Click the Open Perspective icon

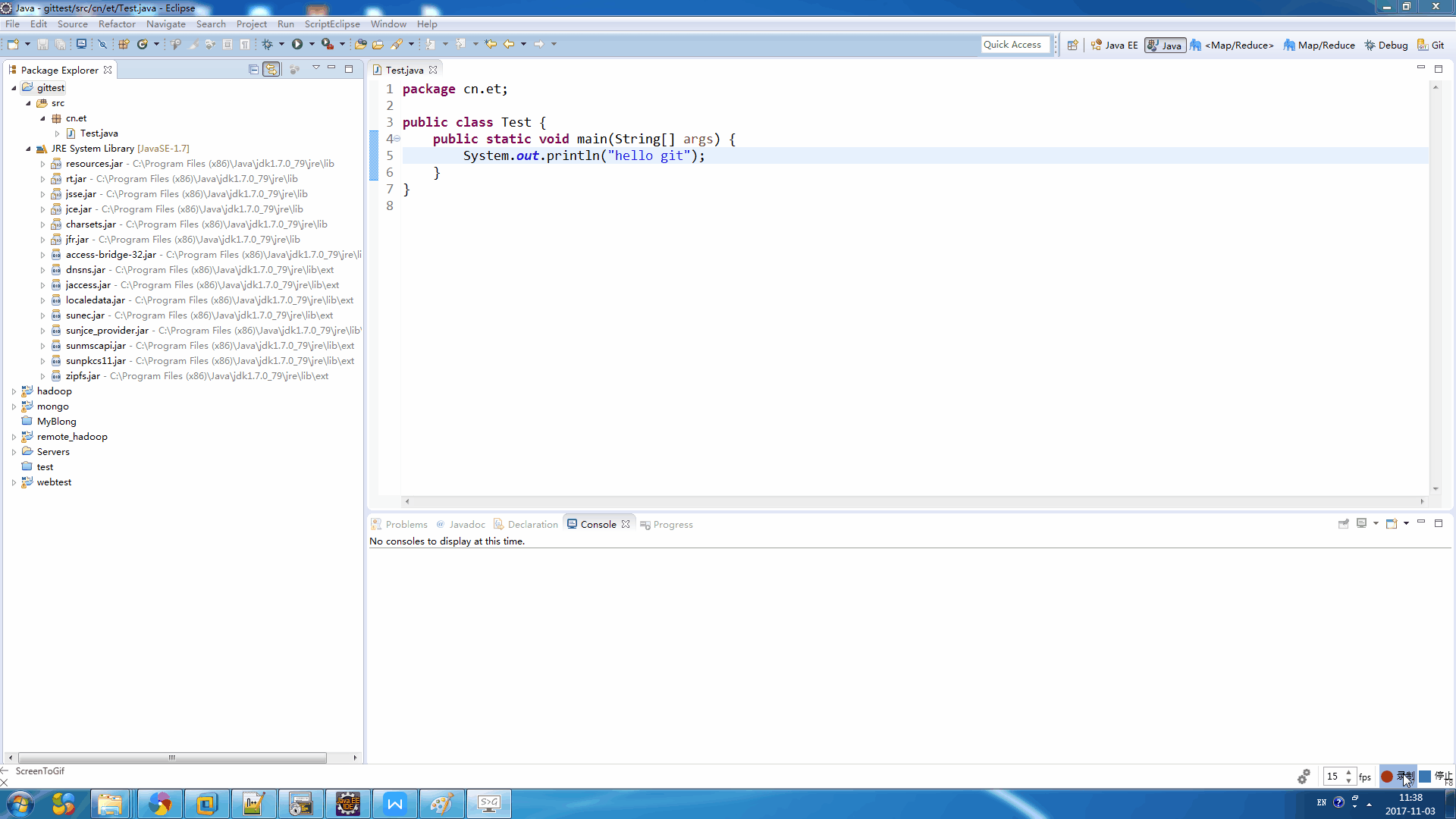coord(1072,45)
